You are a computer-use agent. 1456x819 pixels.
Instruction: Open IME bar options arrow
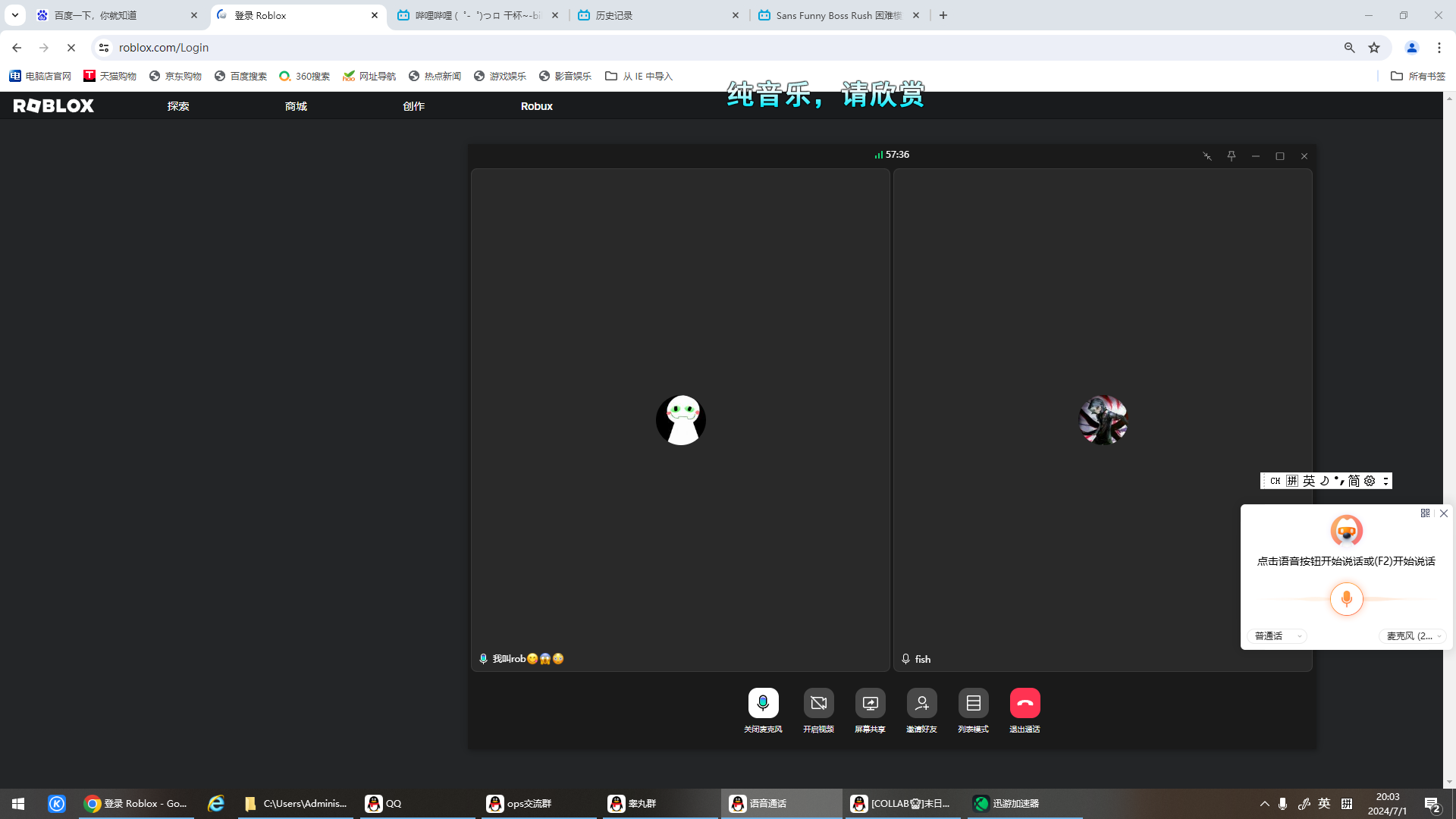coord(1385,481)
